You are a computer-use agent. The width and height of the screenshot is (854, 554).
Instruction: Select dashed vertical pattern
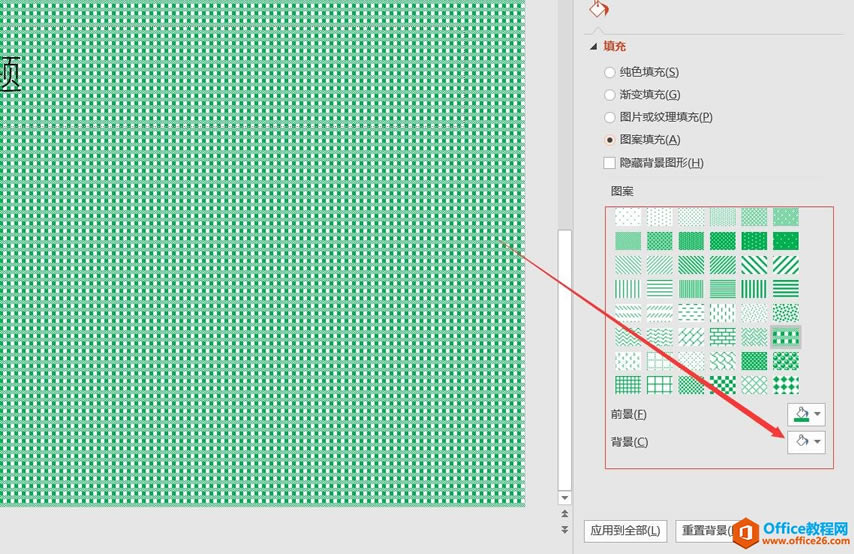click(x=723, y=313)
